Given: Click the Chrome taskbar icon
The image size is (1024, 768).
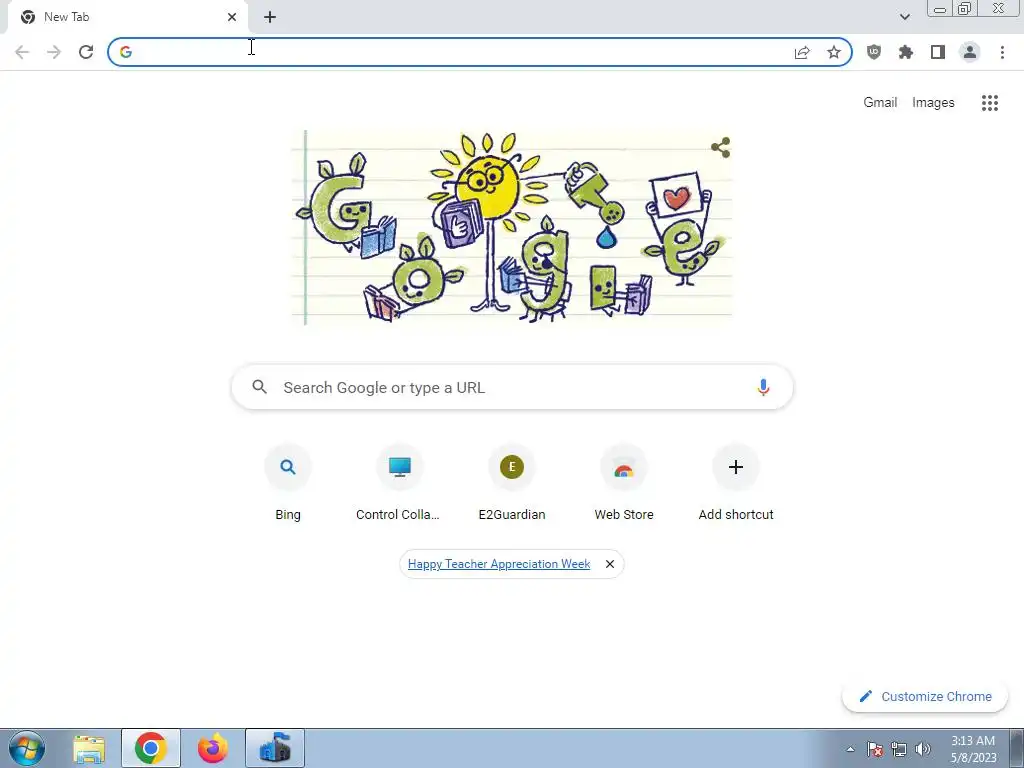Looking at the screenshot, I should (x=151, y=749).
